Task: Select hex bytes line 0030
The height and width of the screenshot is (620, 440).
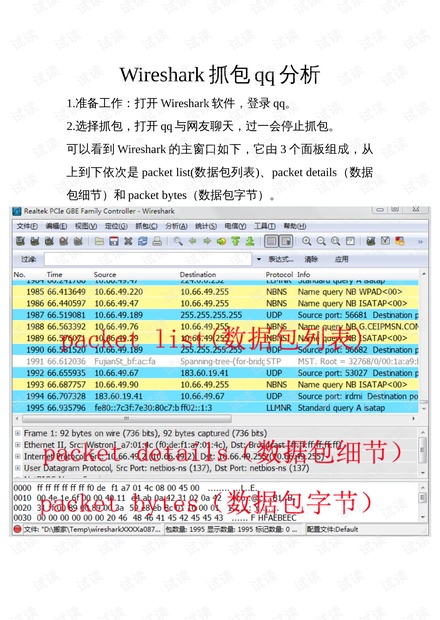Action: 155,517
